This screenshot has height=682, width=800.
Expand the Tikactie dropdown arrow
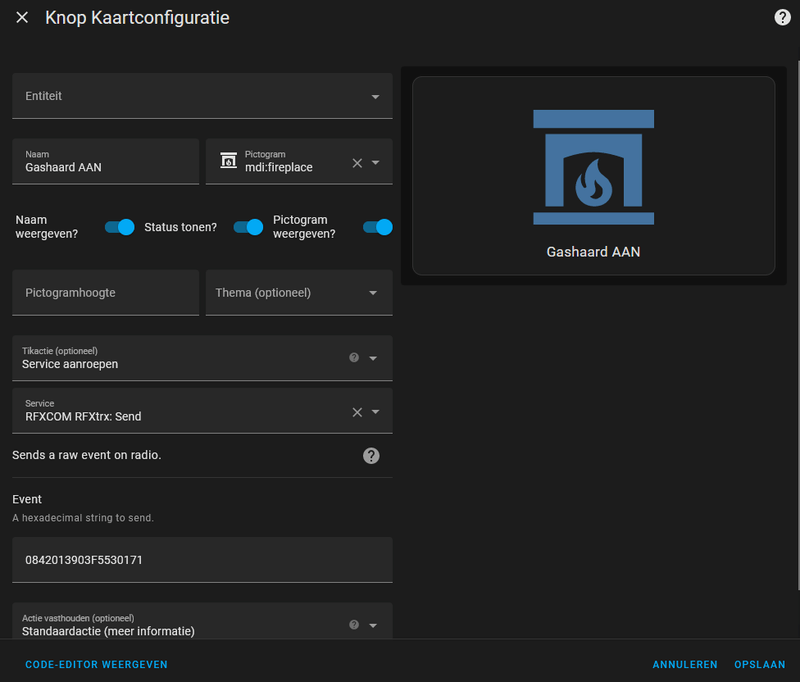(373, 358)
